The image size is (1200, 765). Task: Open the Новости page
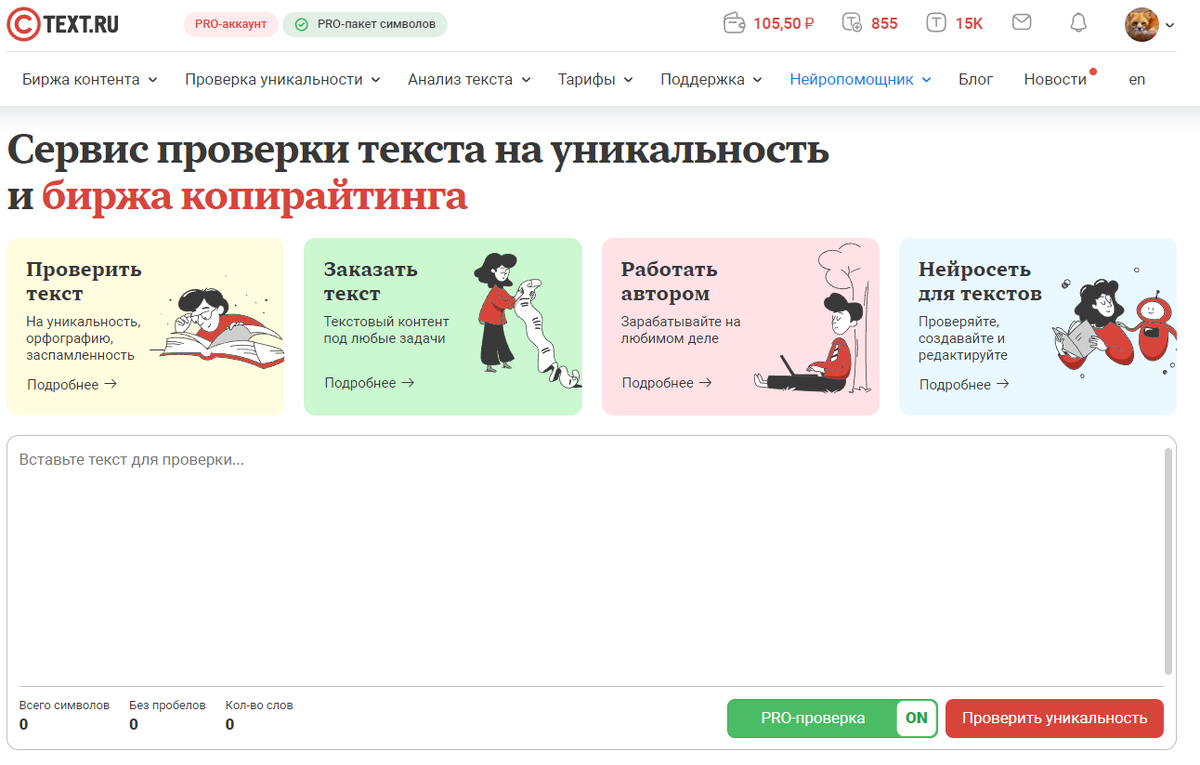[1055, 79]
